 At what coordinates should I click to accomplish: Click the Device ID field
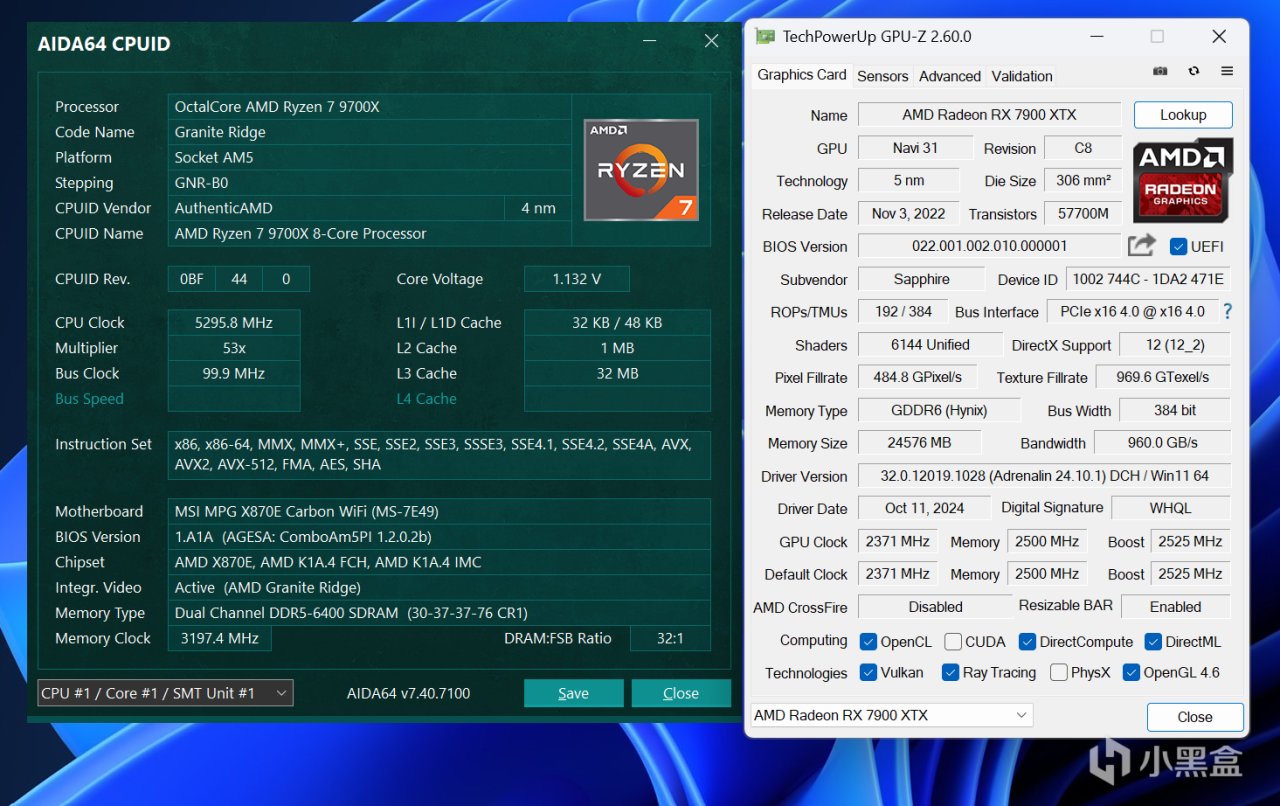pyautogui.click(x=1148, y=280)
